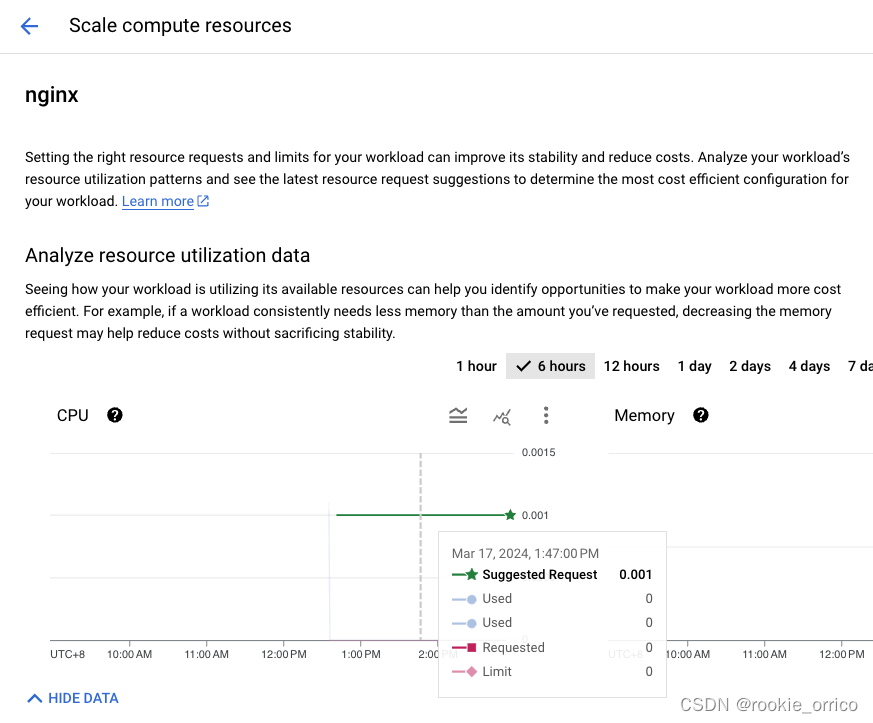
Task: Click the Suggested Request star marker
Action: [x=510, y=515]
